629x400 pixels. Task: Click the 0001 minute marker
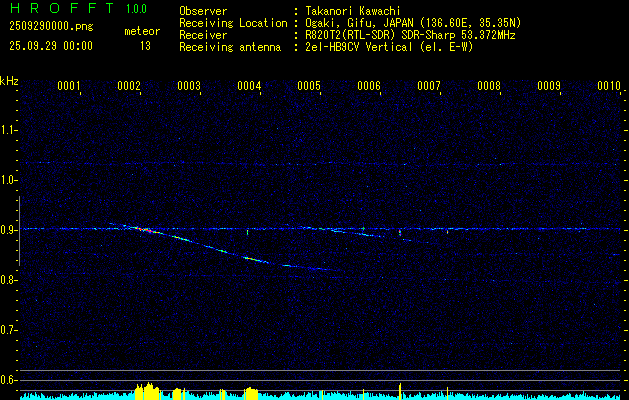(x=69, y=85)
